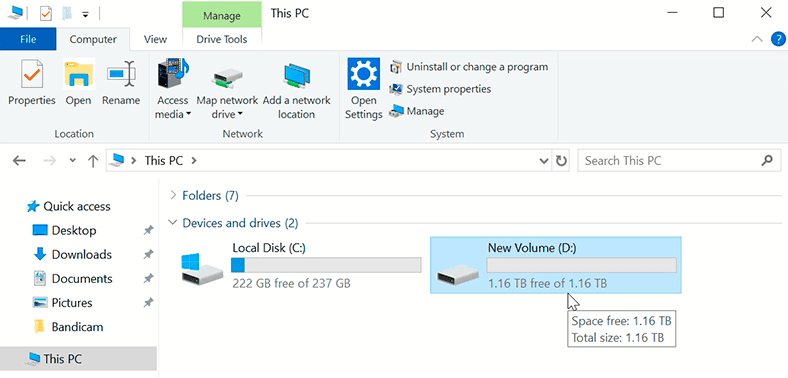Click Uninstall or change a program

point(469,66)
